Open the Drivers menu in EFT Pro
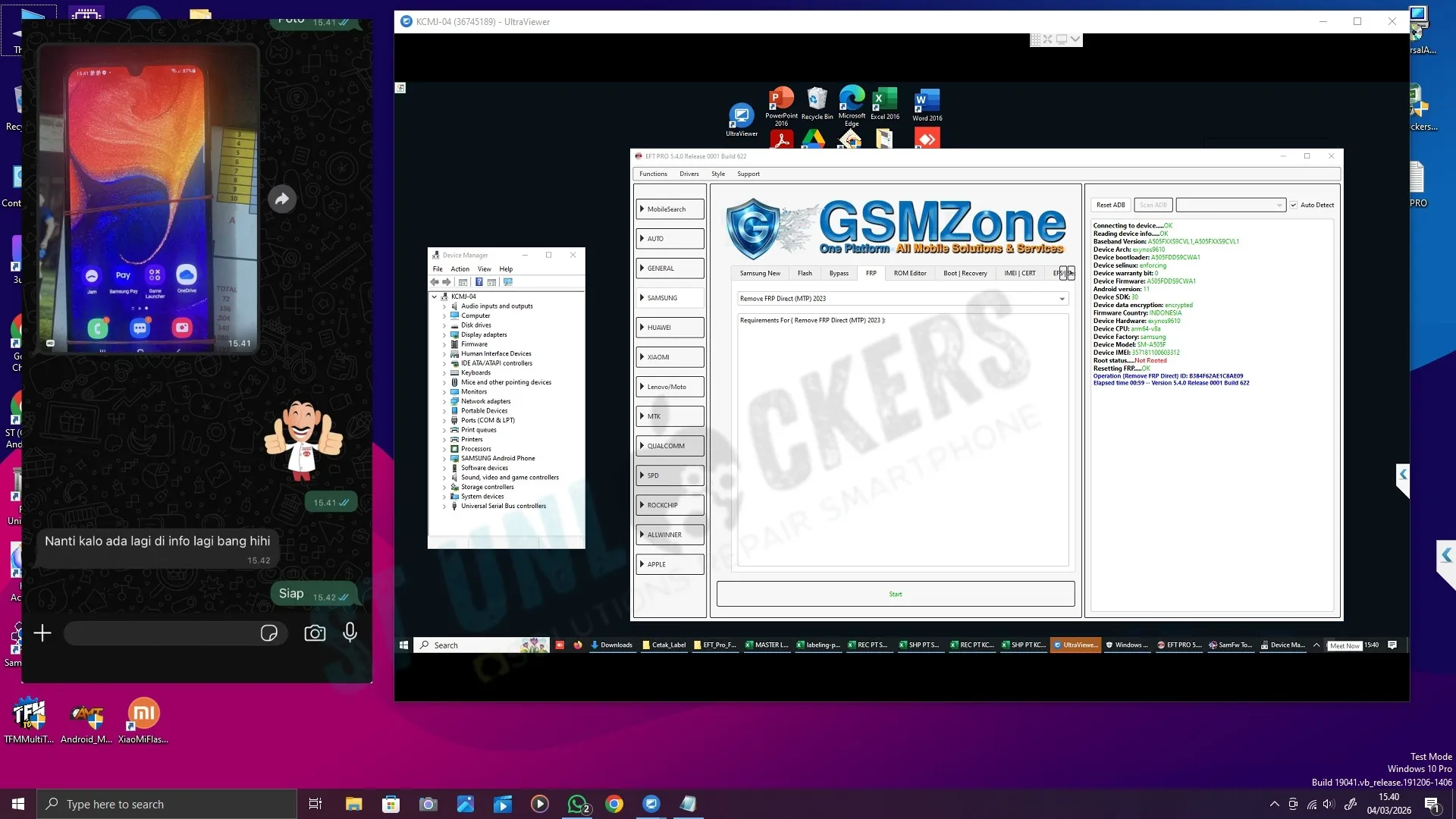The width and height of the screenshot is (1456, 819). coord(689,174)
